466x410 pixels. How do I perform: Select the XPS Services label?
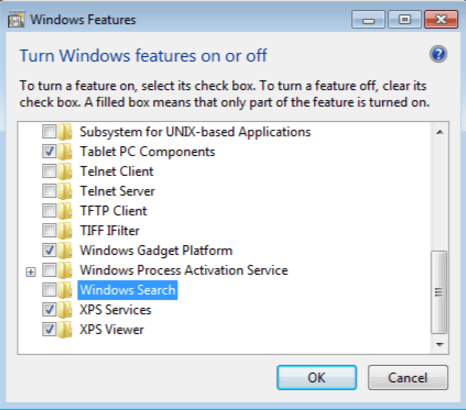(x=115, y=310)
